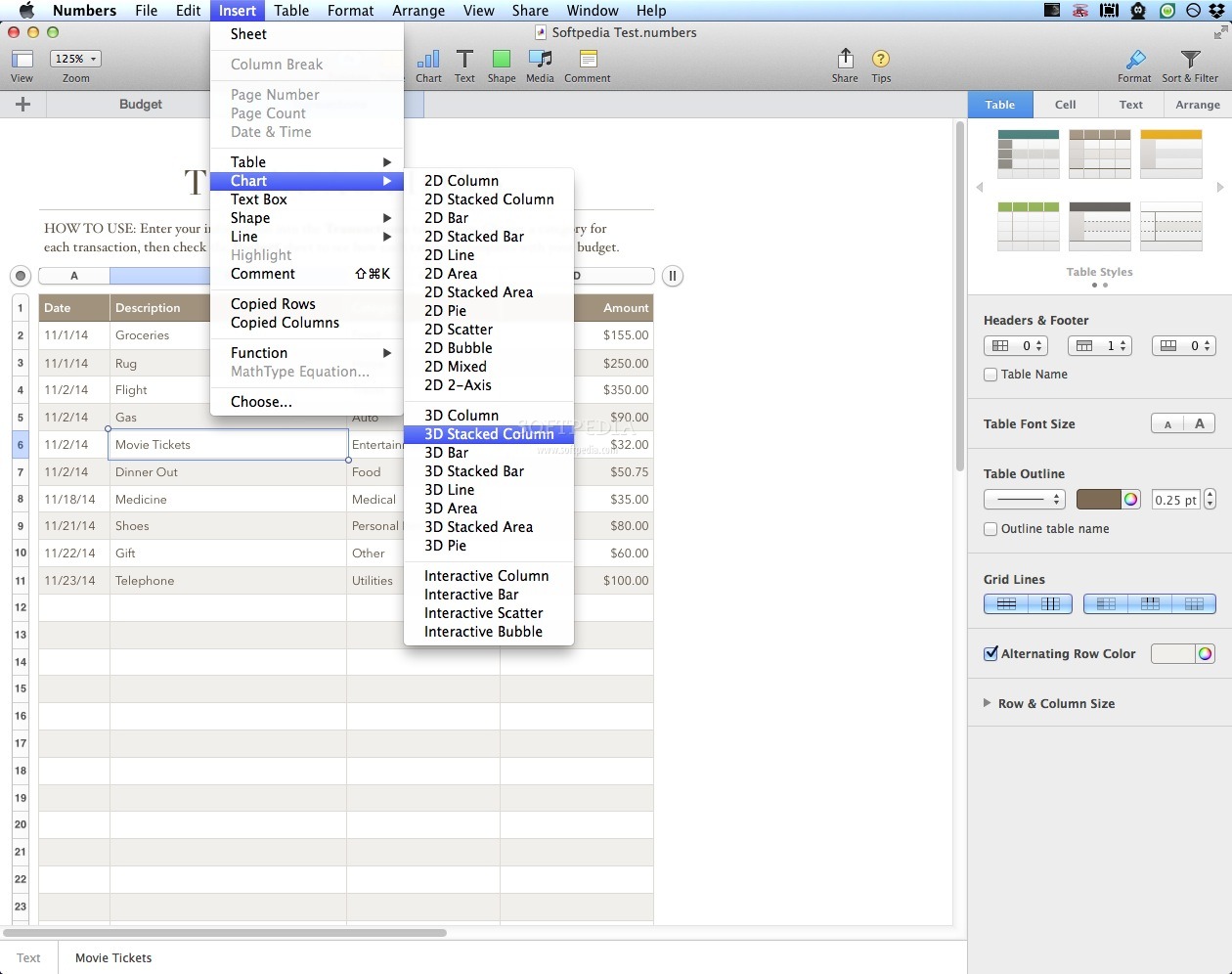Open the View toolbar button
This screenshot has width=1232, height=974.
click(22, 66)
